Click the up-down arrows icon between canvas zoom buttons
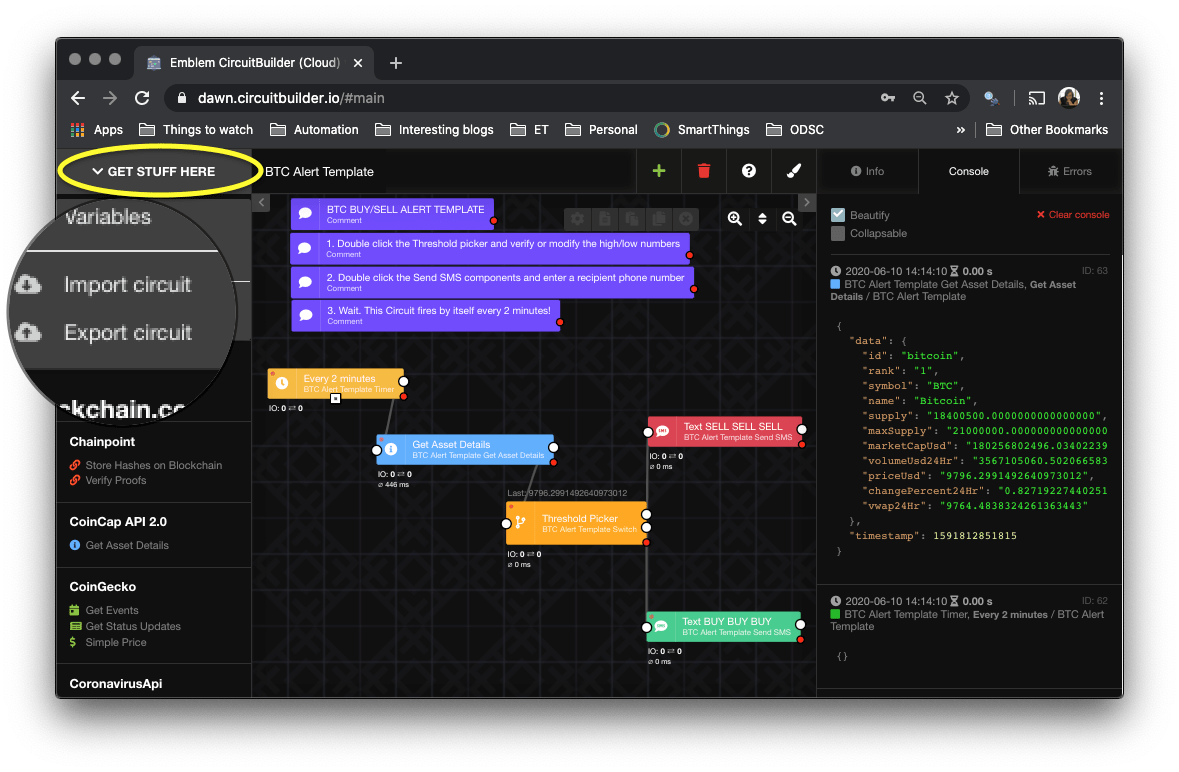This screenshot has height=772, width=1179. coord(762,219)
